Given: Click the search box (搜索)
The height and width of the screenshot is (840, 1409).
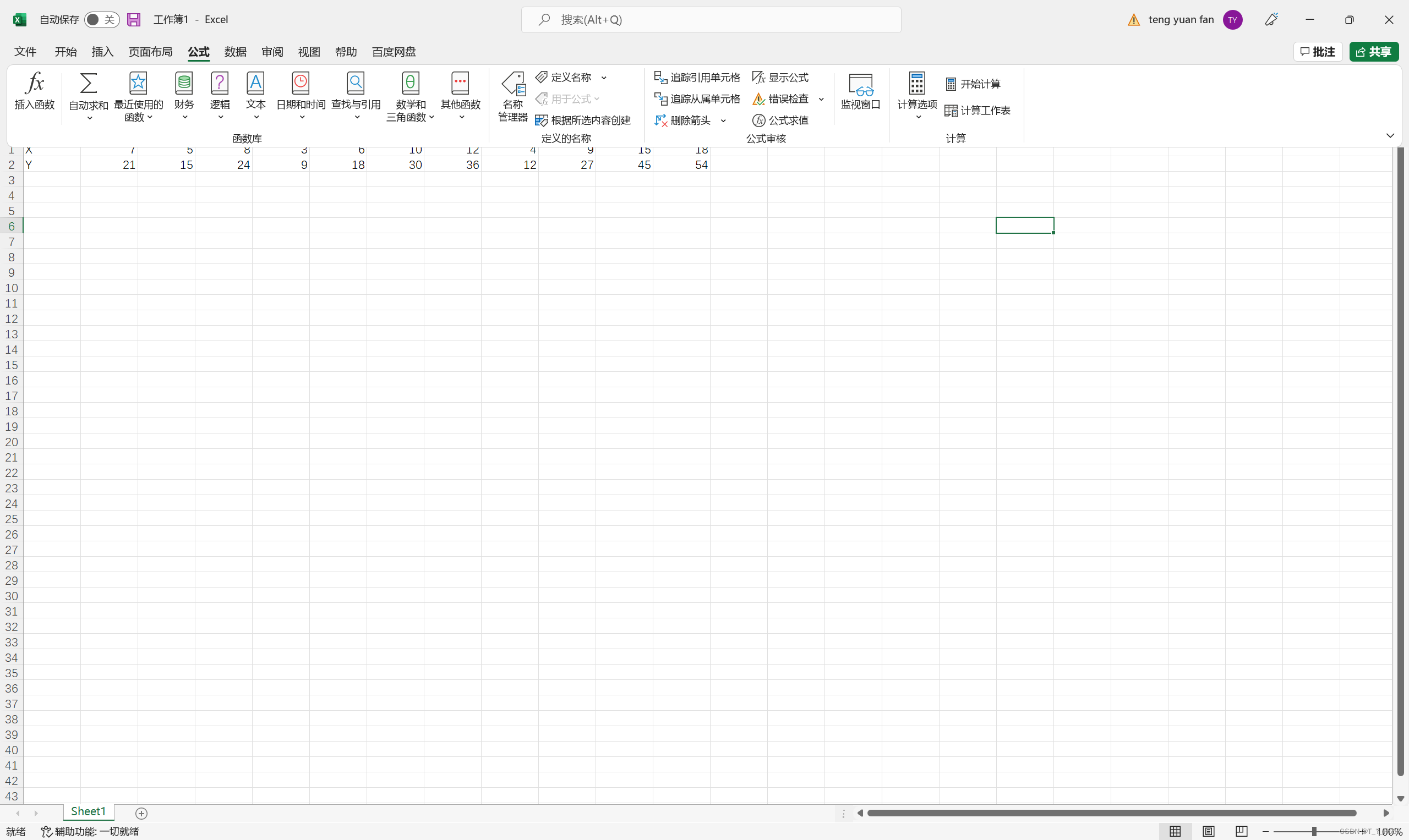Looking at the screenshot, I should [x=711, y=20].
